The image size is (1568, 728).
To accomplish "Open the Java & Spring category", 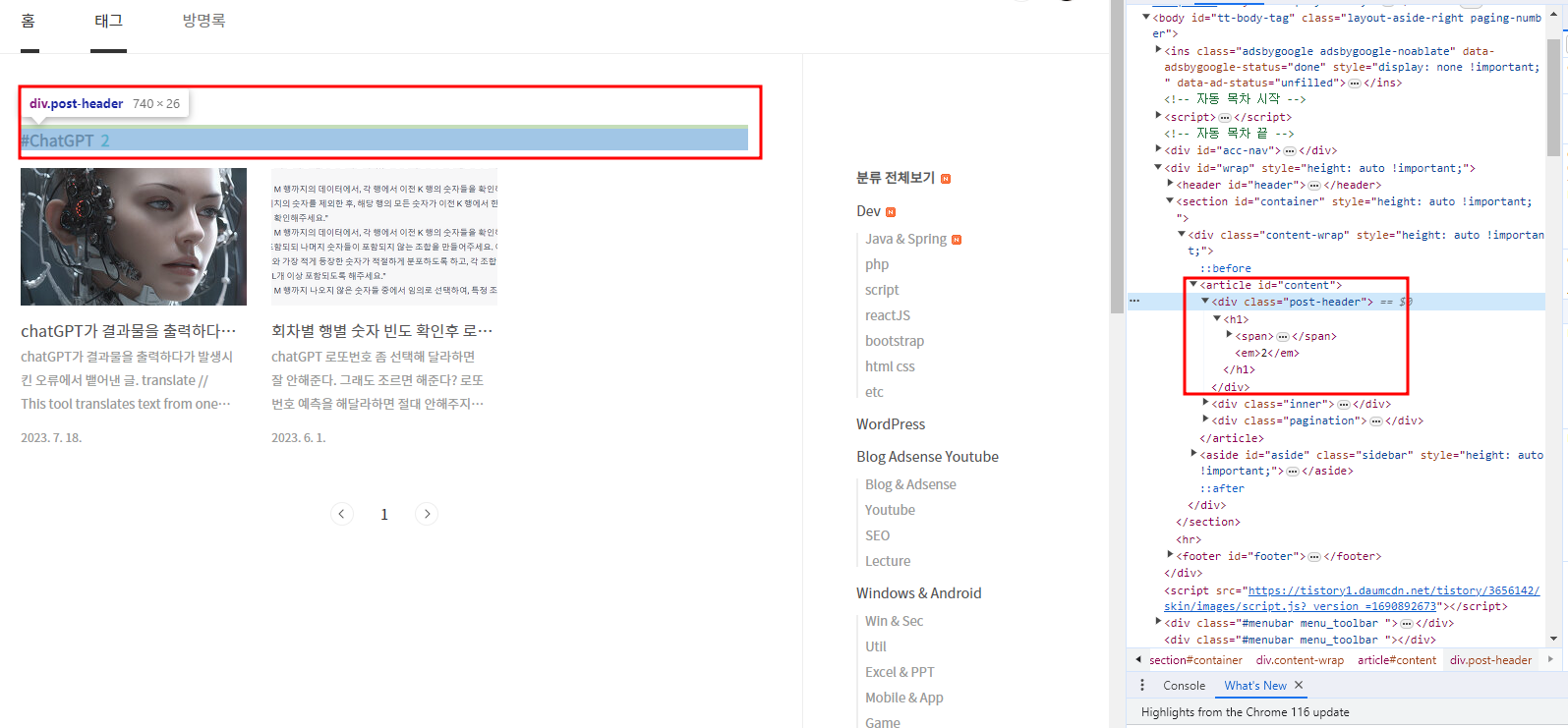I will tap(905, 239).
